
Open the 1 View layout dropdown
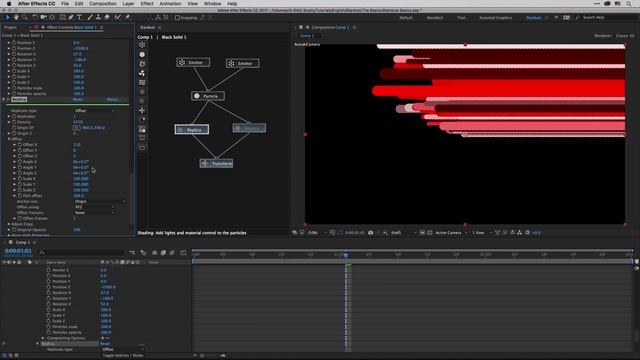(482, 233)
